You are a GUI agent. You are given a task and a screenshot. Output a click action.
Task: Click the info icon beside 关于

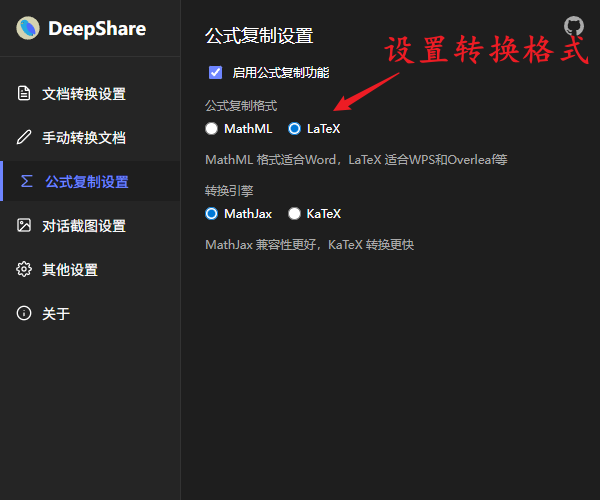24,313
